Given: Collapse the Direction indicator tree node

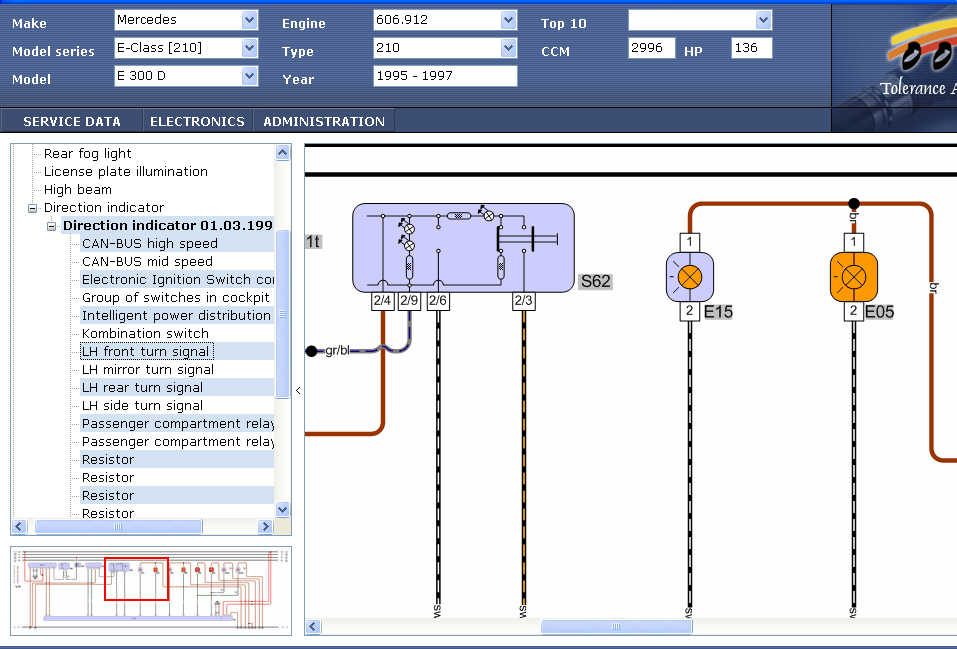Looking at the screenshot, I should (32, 208).
